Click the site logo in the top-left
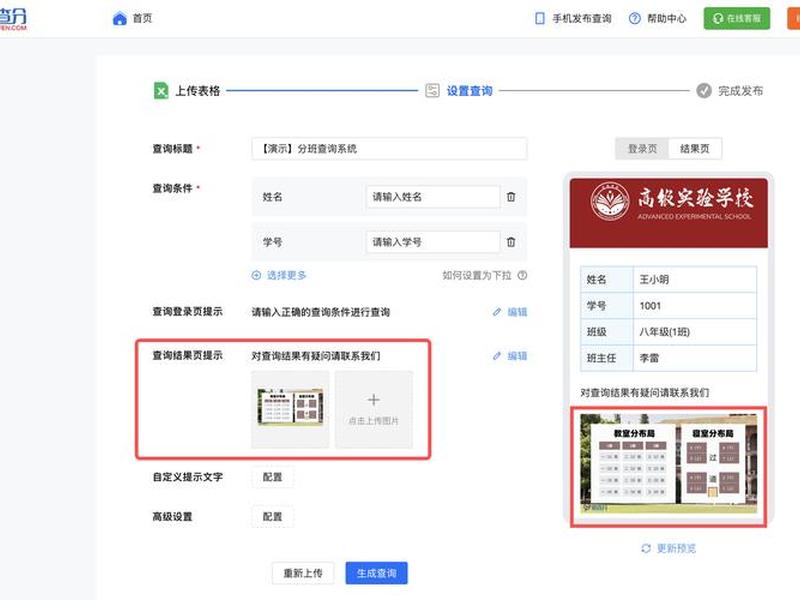 point(13,19)
